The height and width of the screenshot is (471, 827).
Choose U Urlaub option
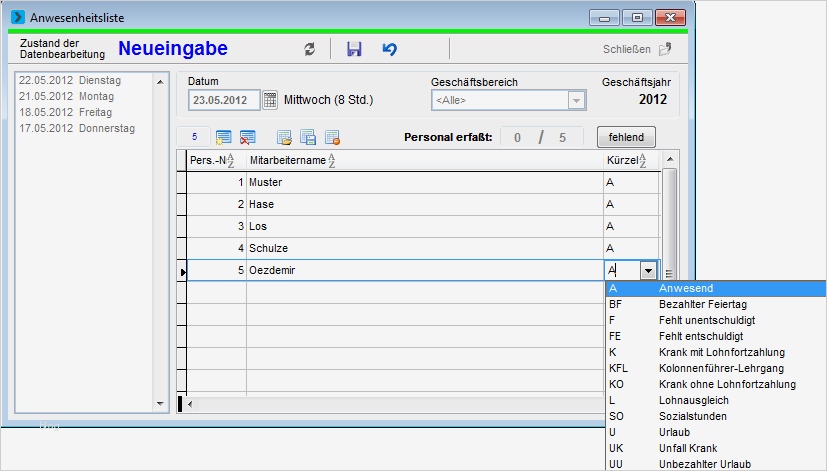click(716, 432)
